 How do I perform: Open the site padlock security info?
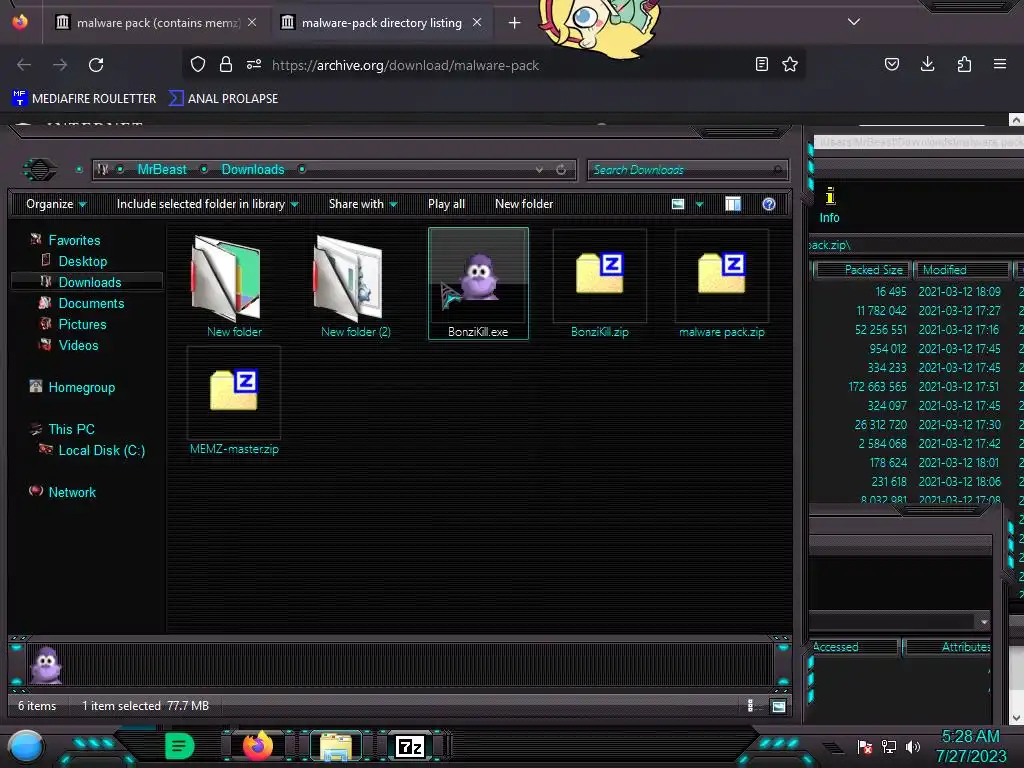[226, 64]
